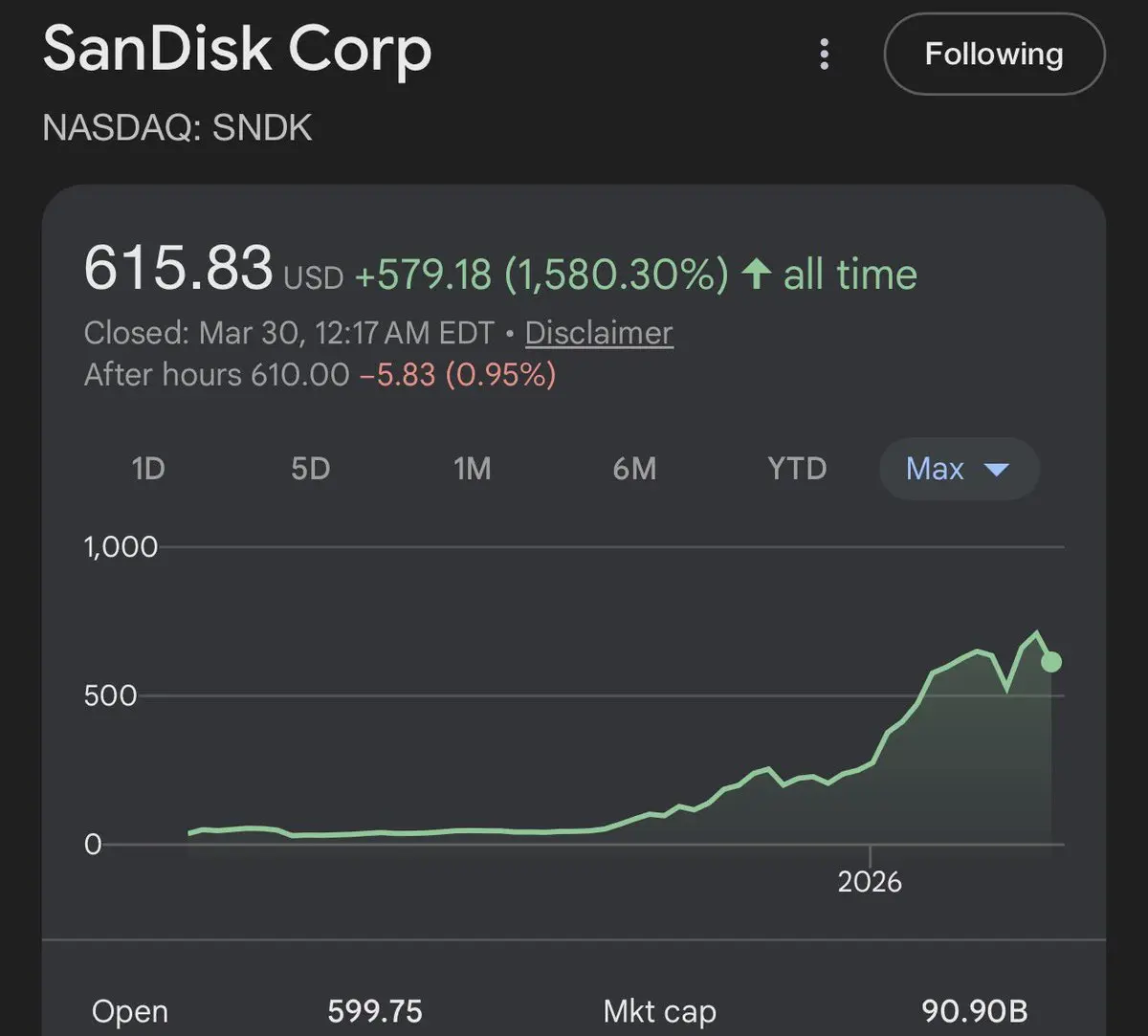Click the 2026 timeline label

pyautogui.click(x=870, y=880)
